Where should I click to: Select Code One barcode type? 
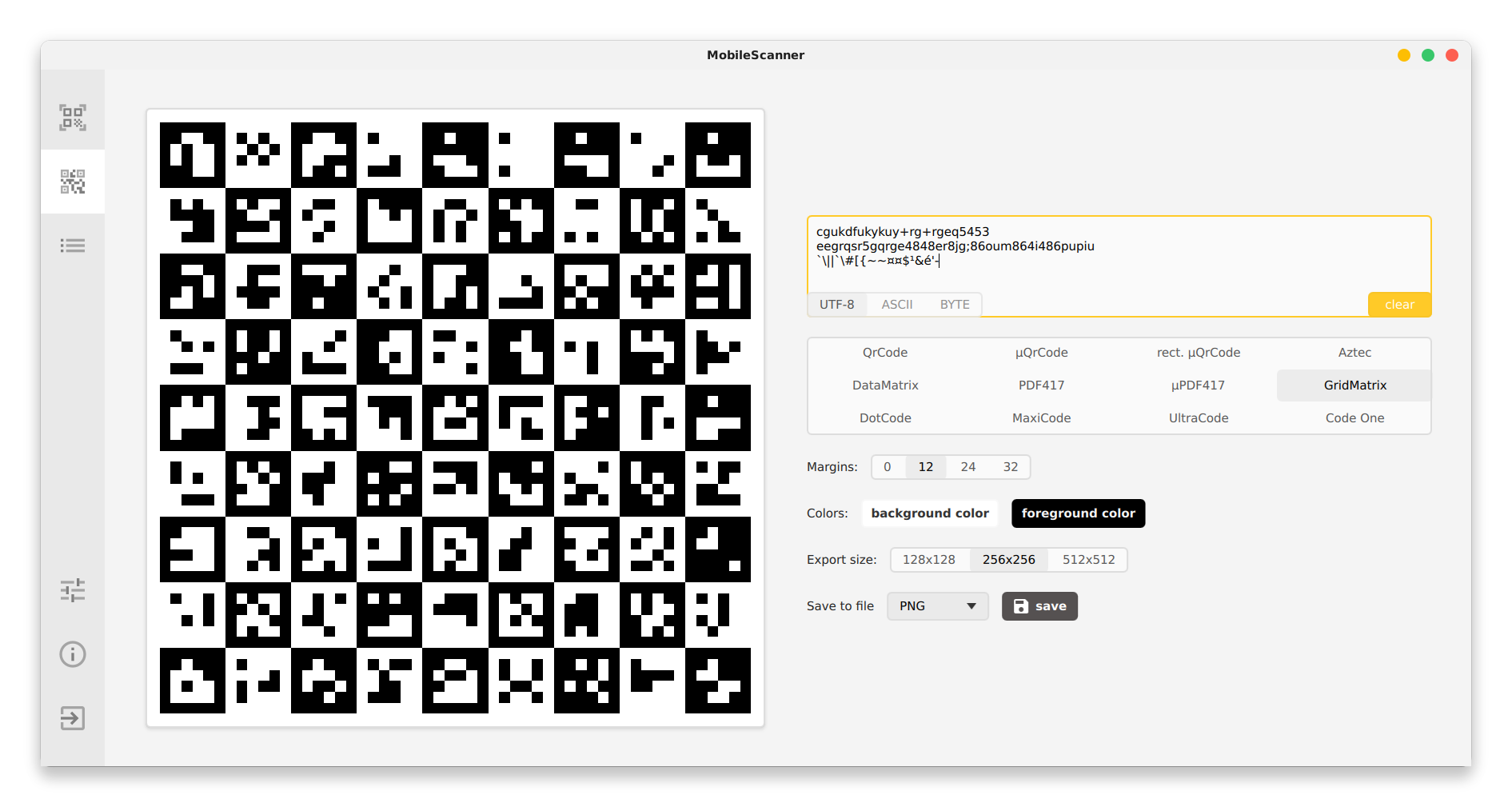(x=1354, y=418)
